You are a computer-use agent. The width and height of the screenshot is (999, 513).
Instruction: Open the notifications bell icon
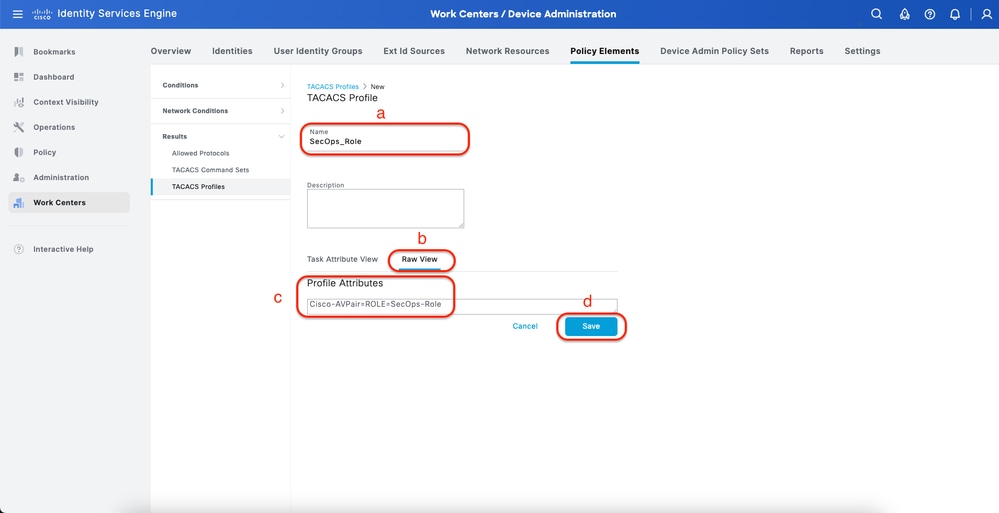point(954,14)
